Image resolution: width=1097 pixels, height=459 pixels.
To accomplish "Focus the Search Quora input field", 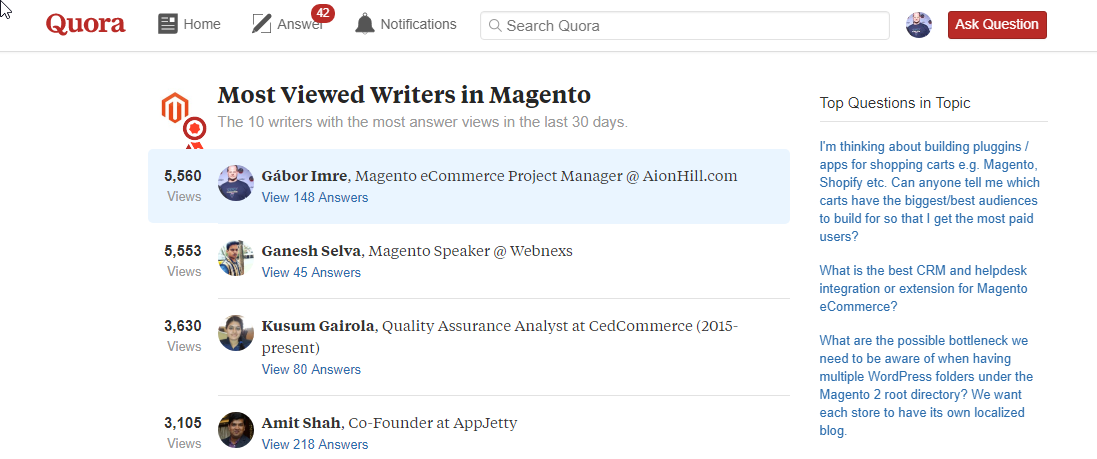I will [x=684, y=26].
